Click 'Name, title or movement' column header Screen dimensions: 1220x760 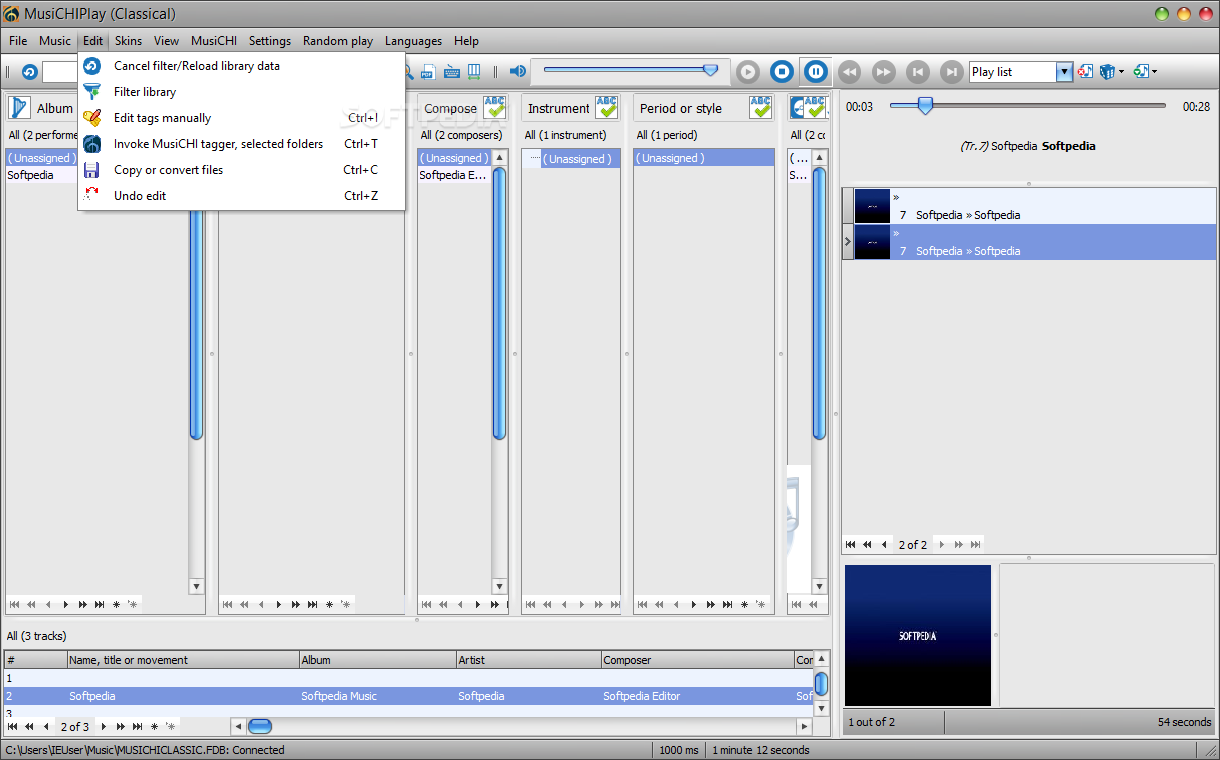pos(184,660)
